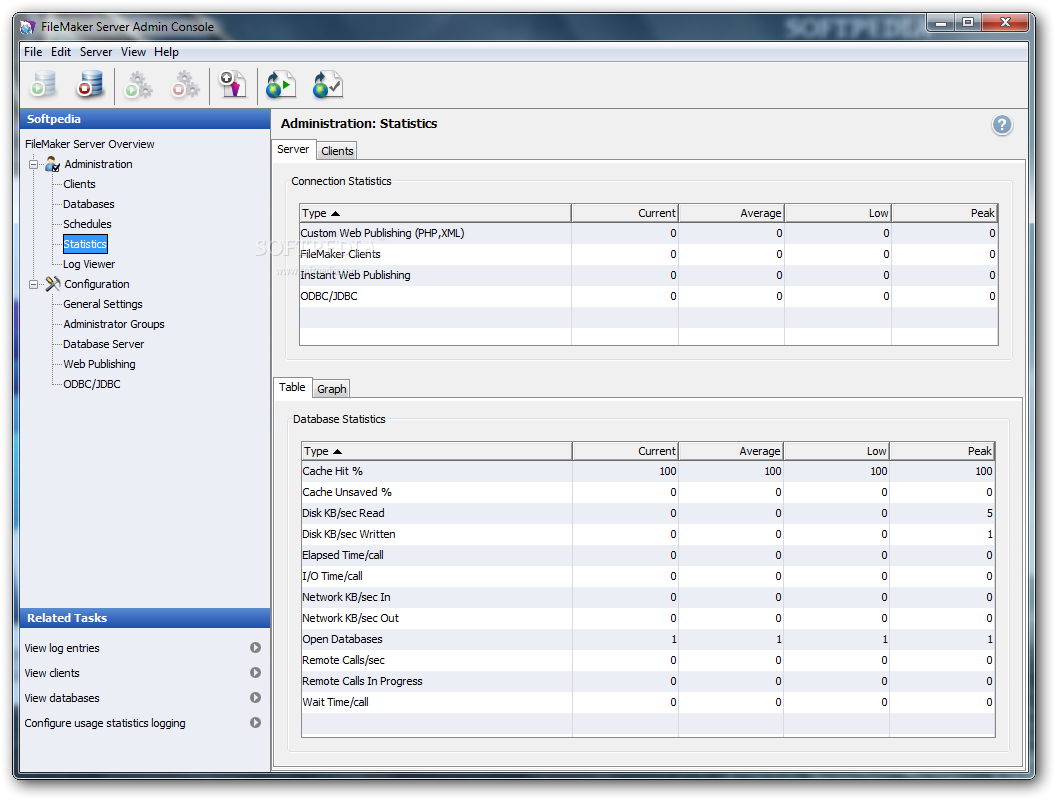Select the Instant Web Publishing row
This screenshot has height=800, width=1056.
pos(649,275)
